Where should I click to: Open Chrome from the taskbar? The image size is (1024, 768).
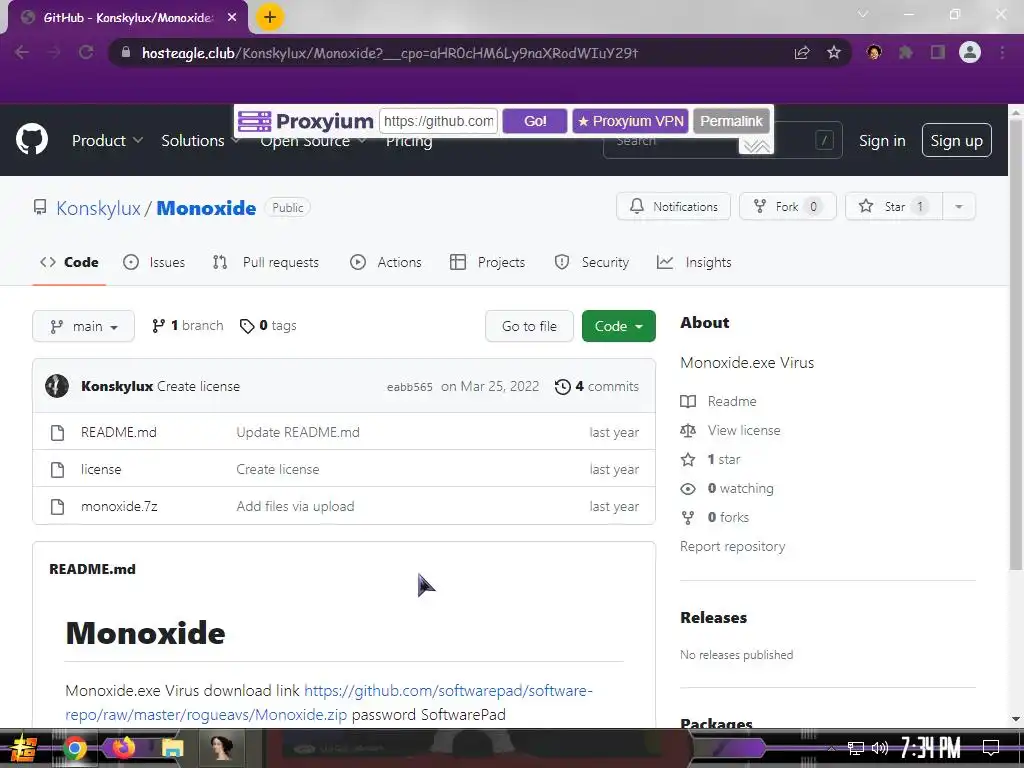74,748
